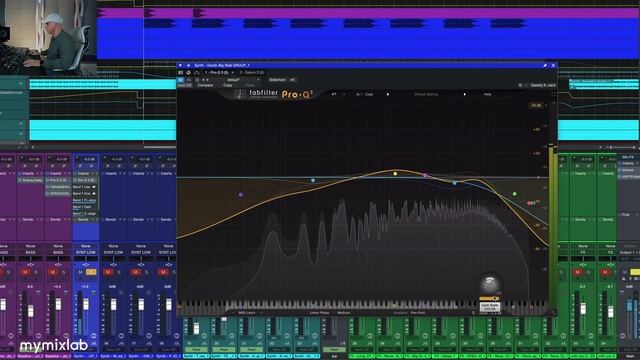
Task: Open plugin settings gear icon
Action: pyautogui.click(x=520, y=85)
